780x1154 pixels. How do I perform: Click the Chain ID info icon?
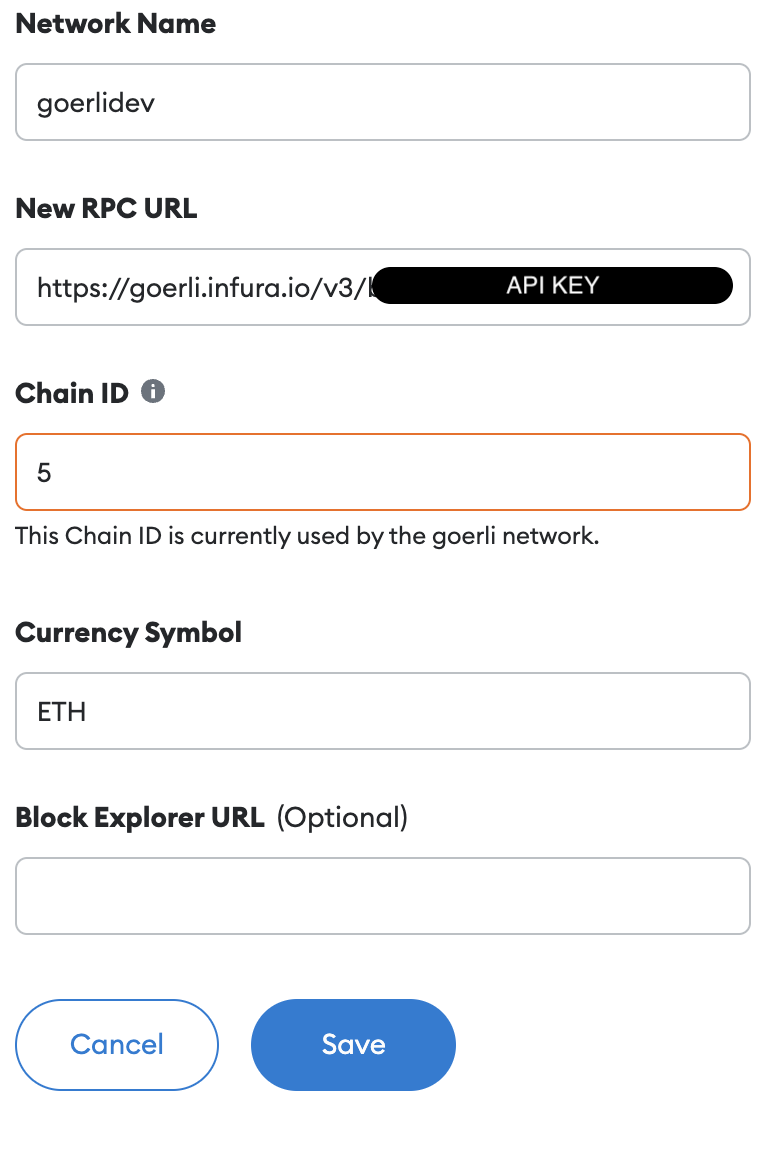pyautogui.click(x=153, y=392)
